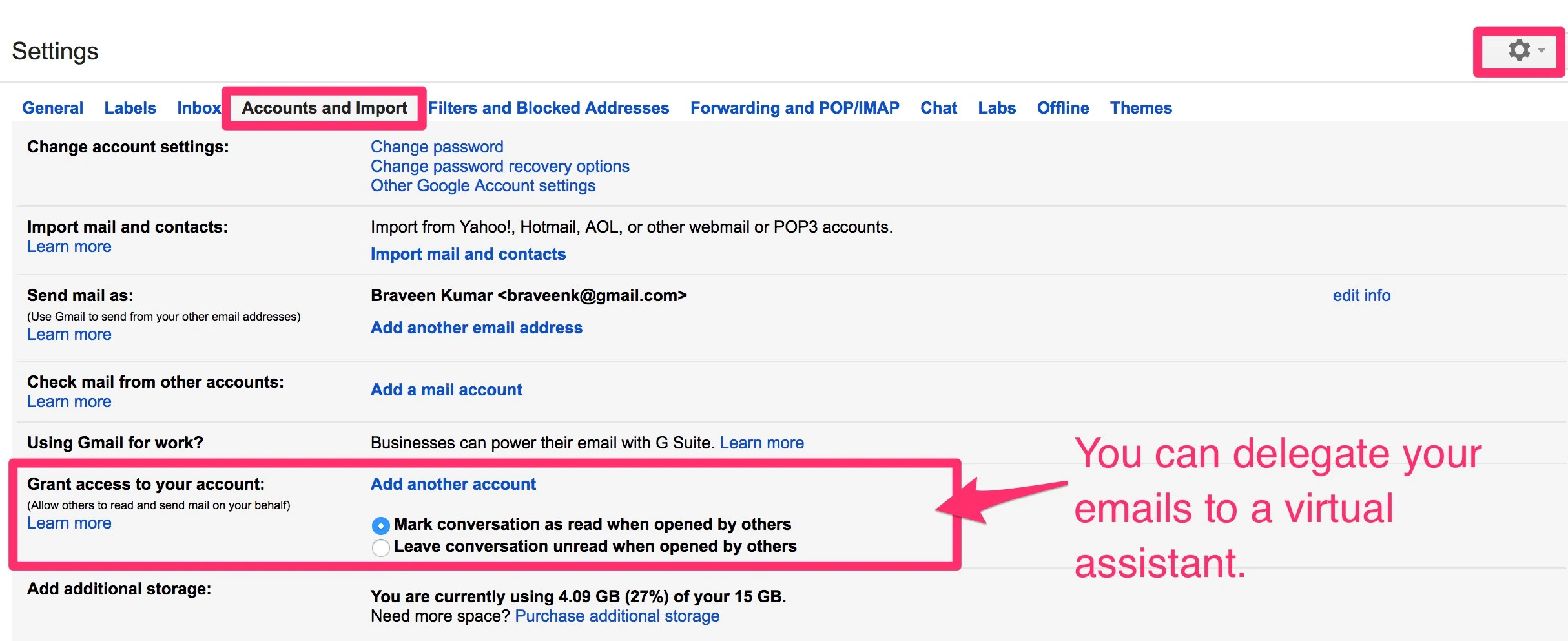Image resolution: width=1568 pixels, height=641 pixels.
Task: Open the Labs tab
Action: click(x=996, y=108)
